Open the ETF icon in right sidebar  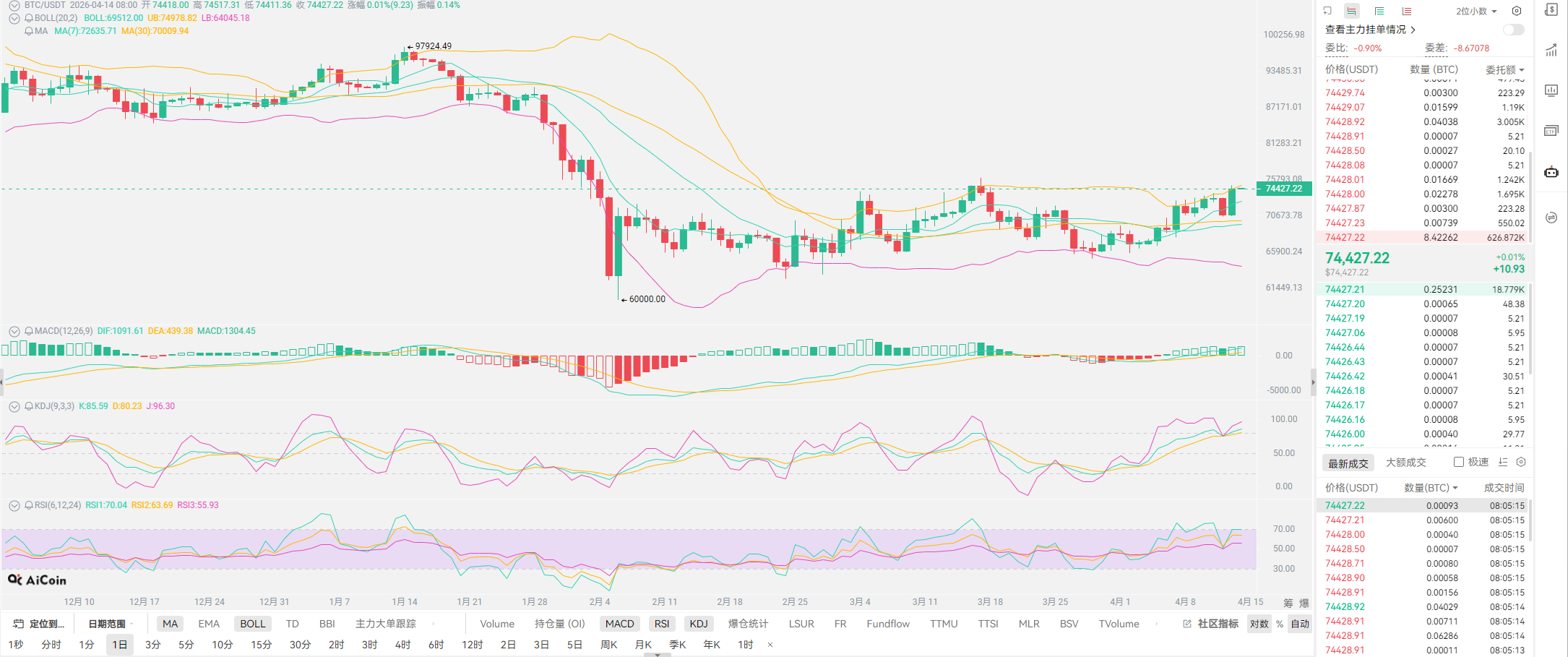tap(1551, 131)
